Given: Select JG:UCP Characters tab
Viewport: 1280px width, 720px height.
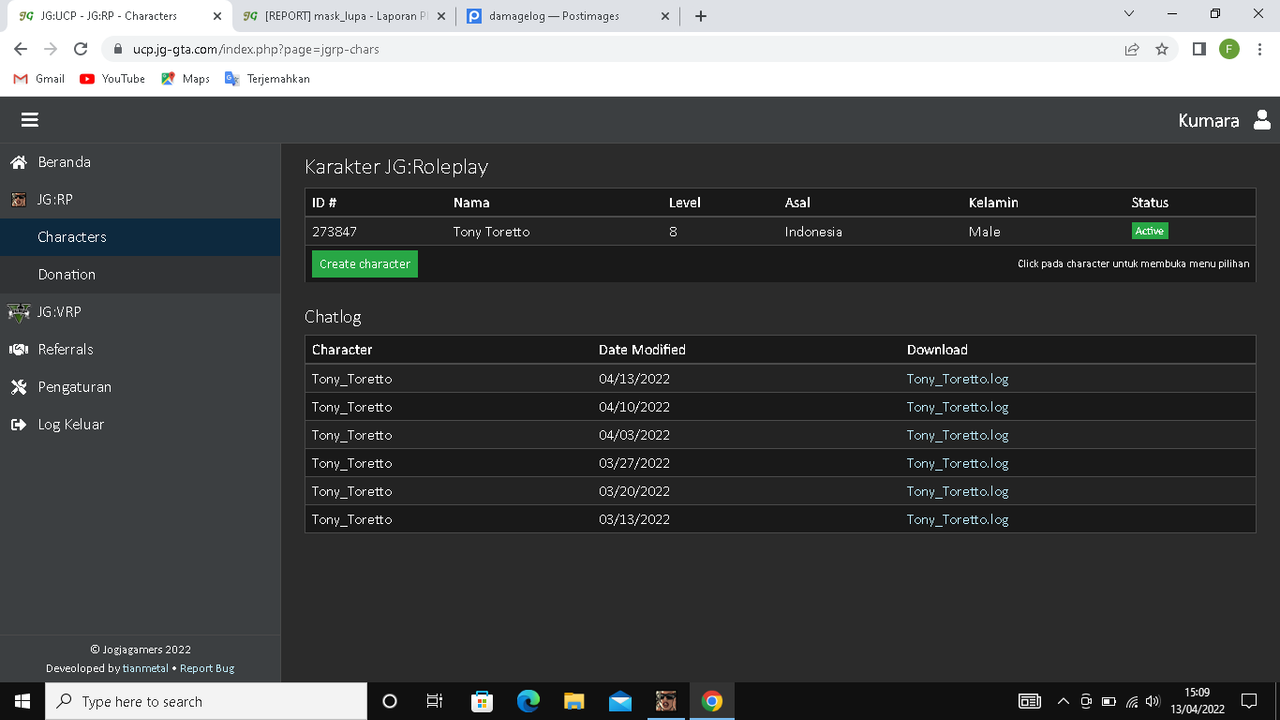Looking at the screenshot, I should [x=120, y=16].
